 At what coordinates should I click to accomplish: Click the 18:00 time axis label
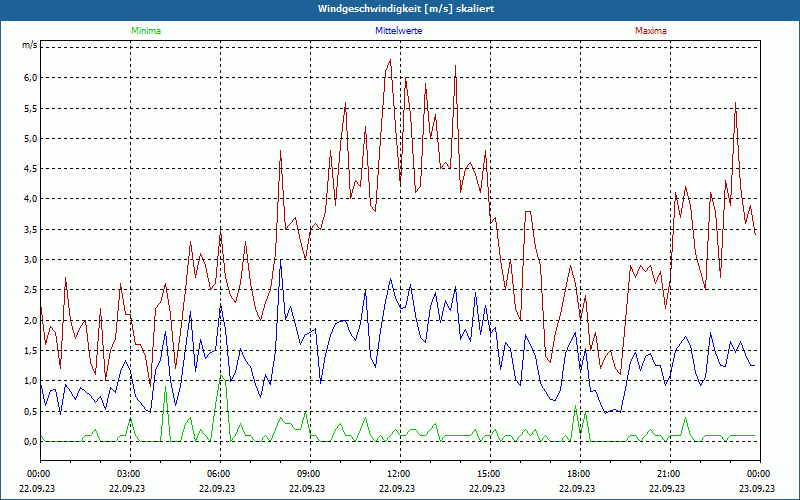580,474
